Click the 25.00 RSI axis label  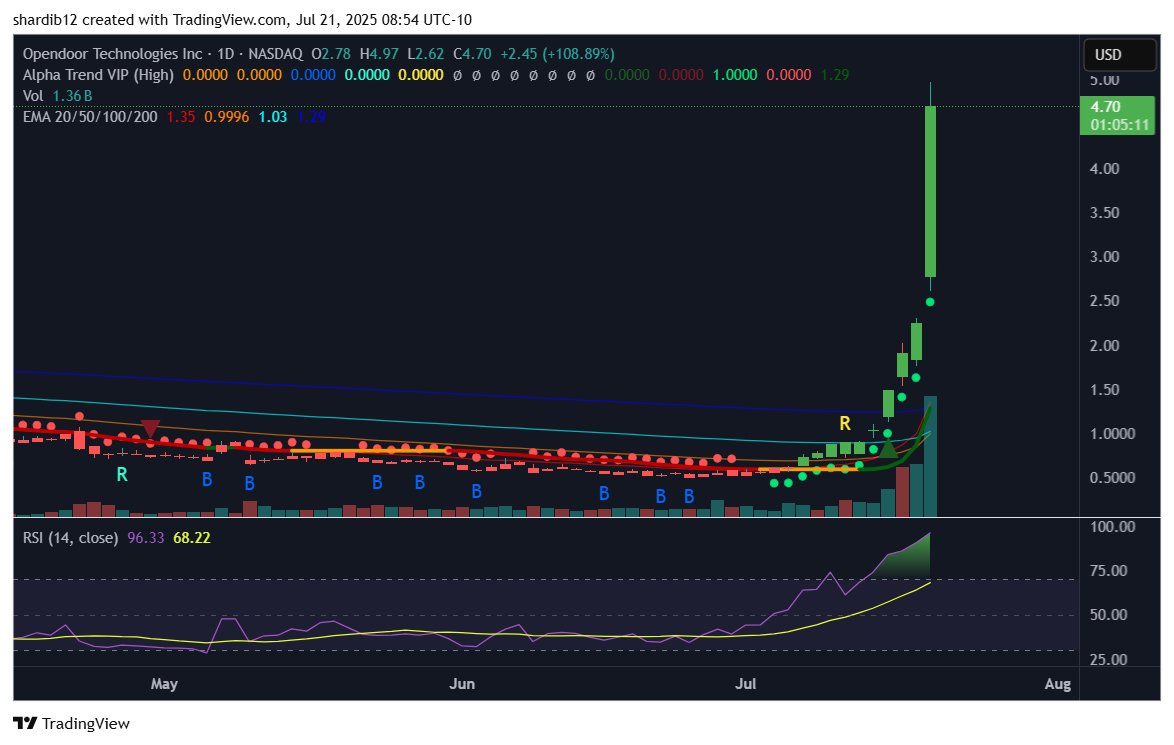coord(1108,660)
